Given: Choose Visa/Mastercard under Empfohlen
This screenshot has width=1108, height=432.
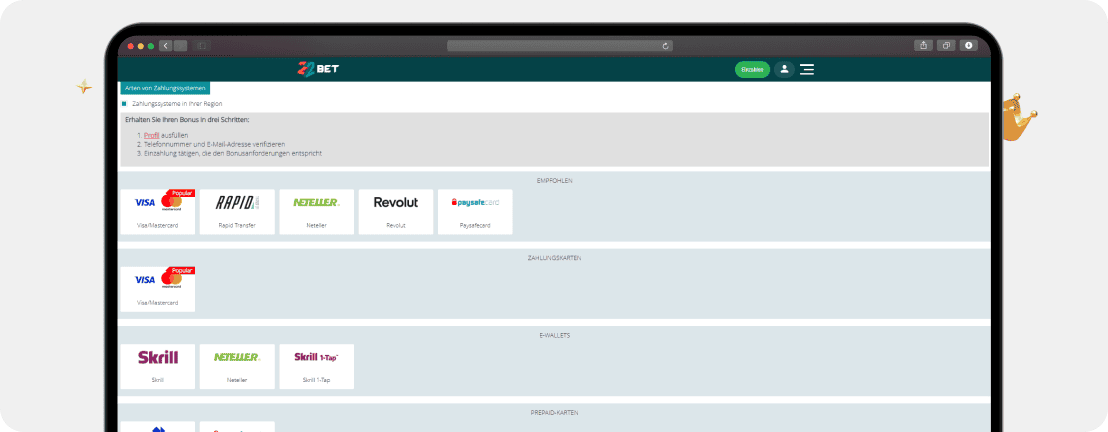Looking at the screenshot, I should 158,211.
